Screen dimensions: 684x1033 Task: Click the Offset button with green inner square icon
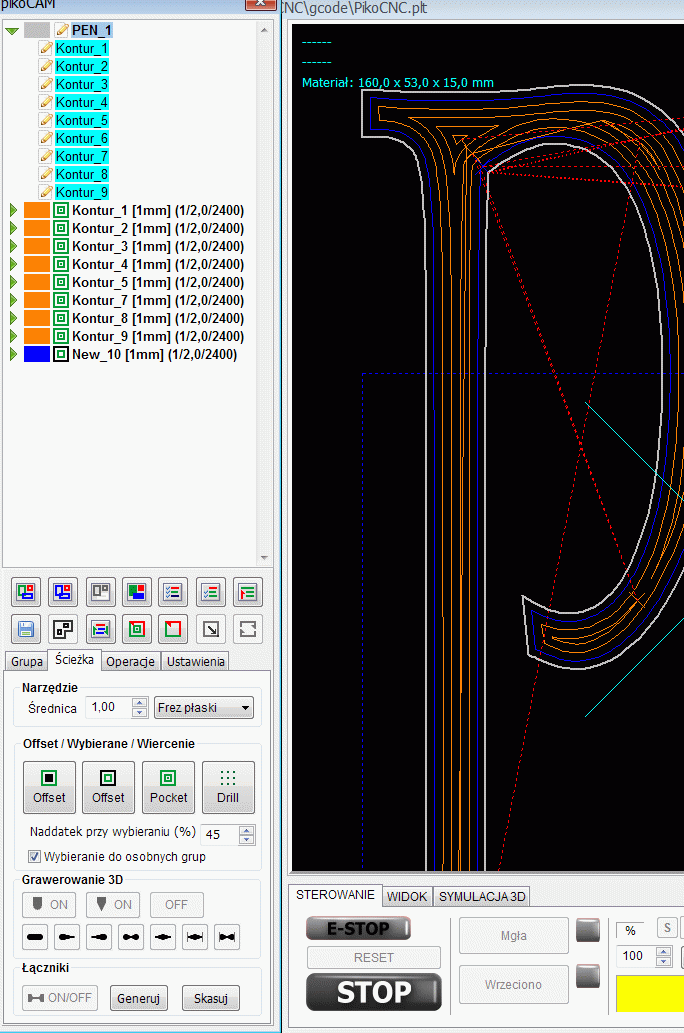[108, 787]
